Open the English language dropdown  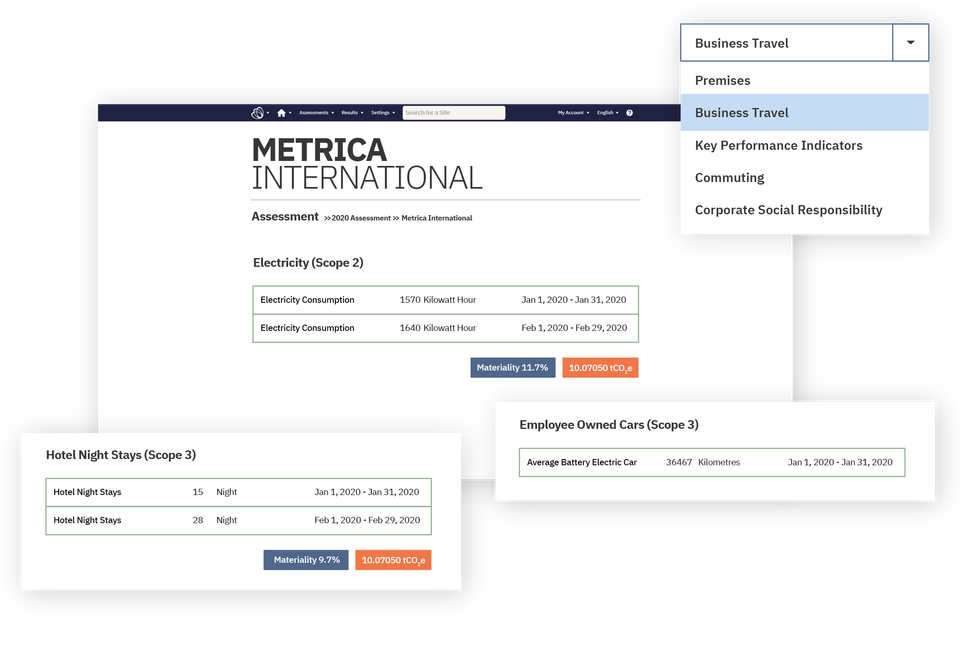[x=606, y=112]
